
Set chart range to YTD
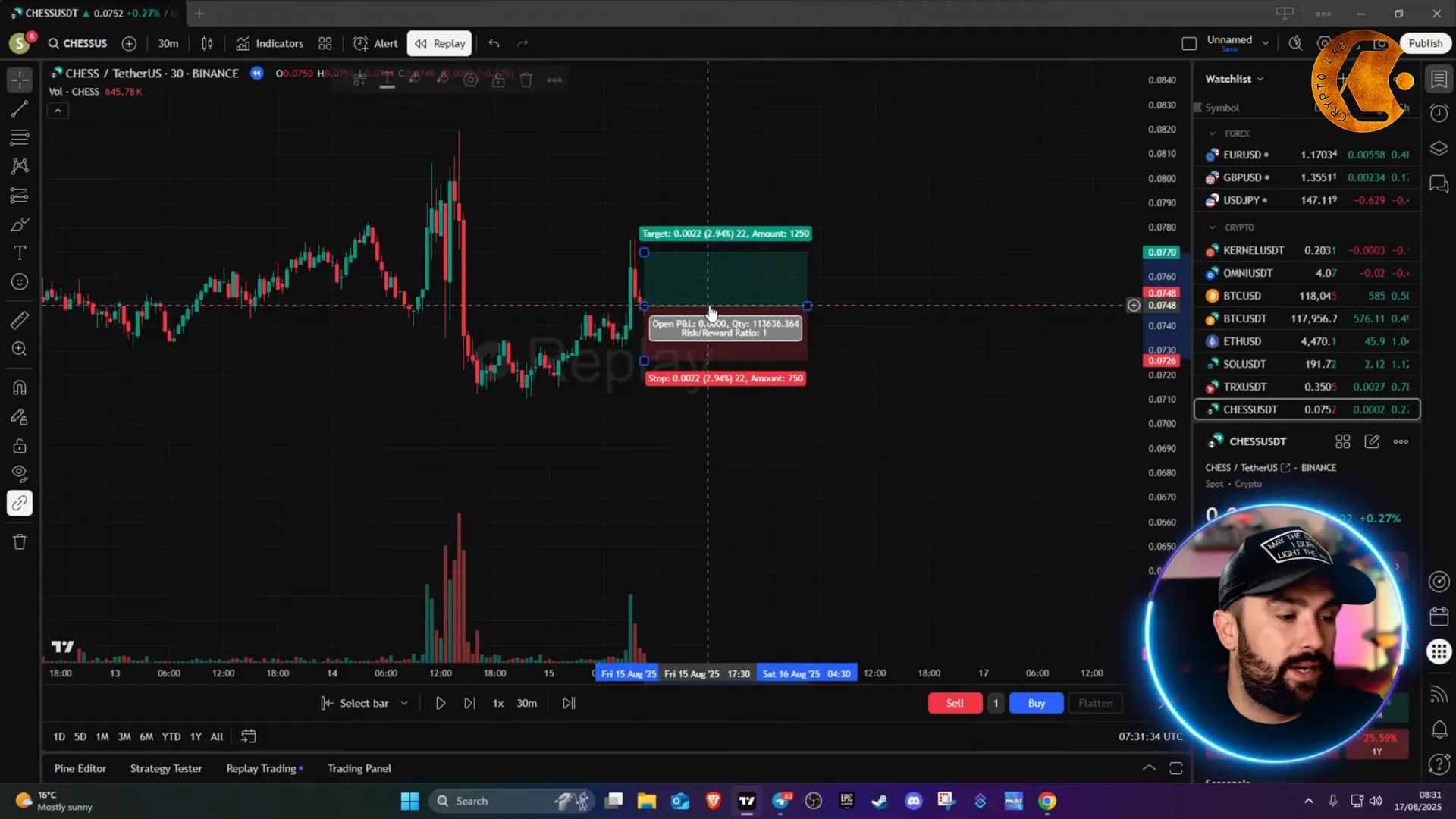pyautogui.click(x=171, y=736)
